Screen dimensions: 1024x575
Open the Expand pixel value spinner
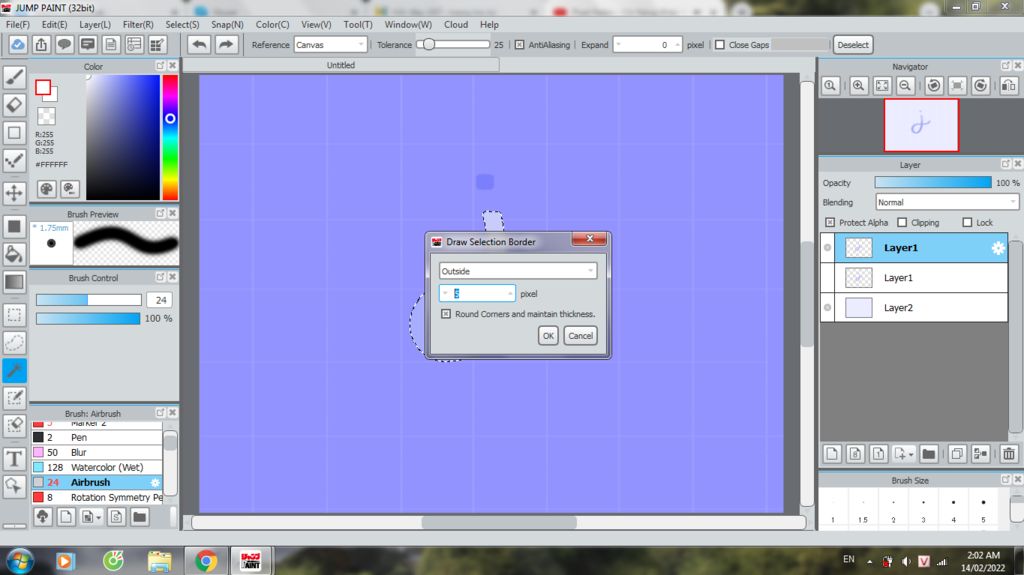(x=648, y=45)
